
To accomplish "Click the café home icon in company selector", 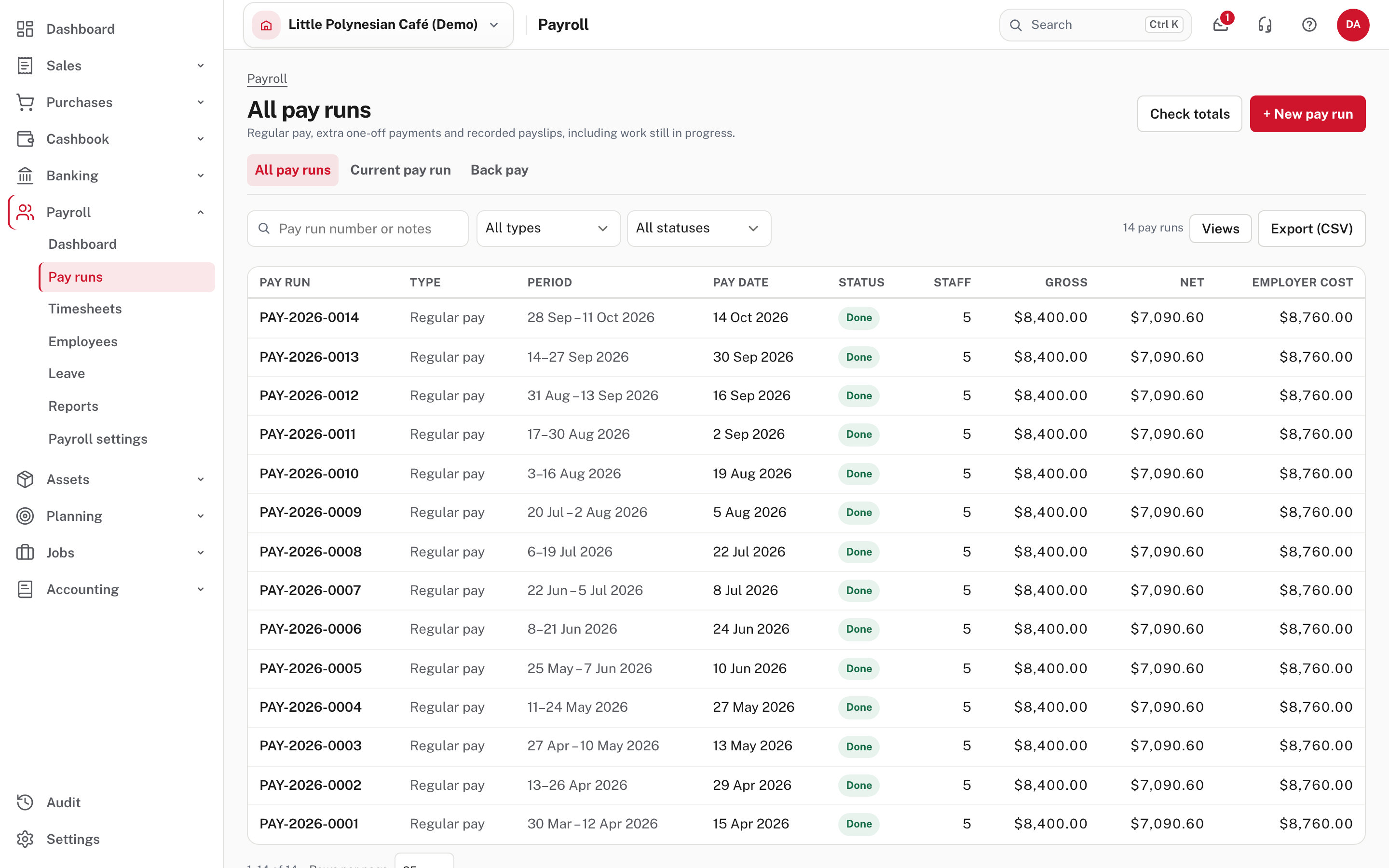I will click(266, 25).
